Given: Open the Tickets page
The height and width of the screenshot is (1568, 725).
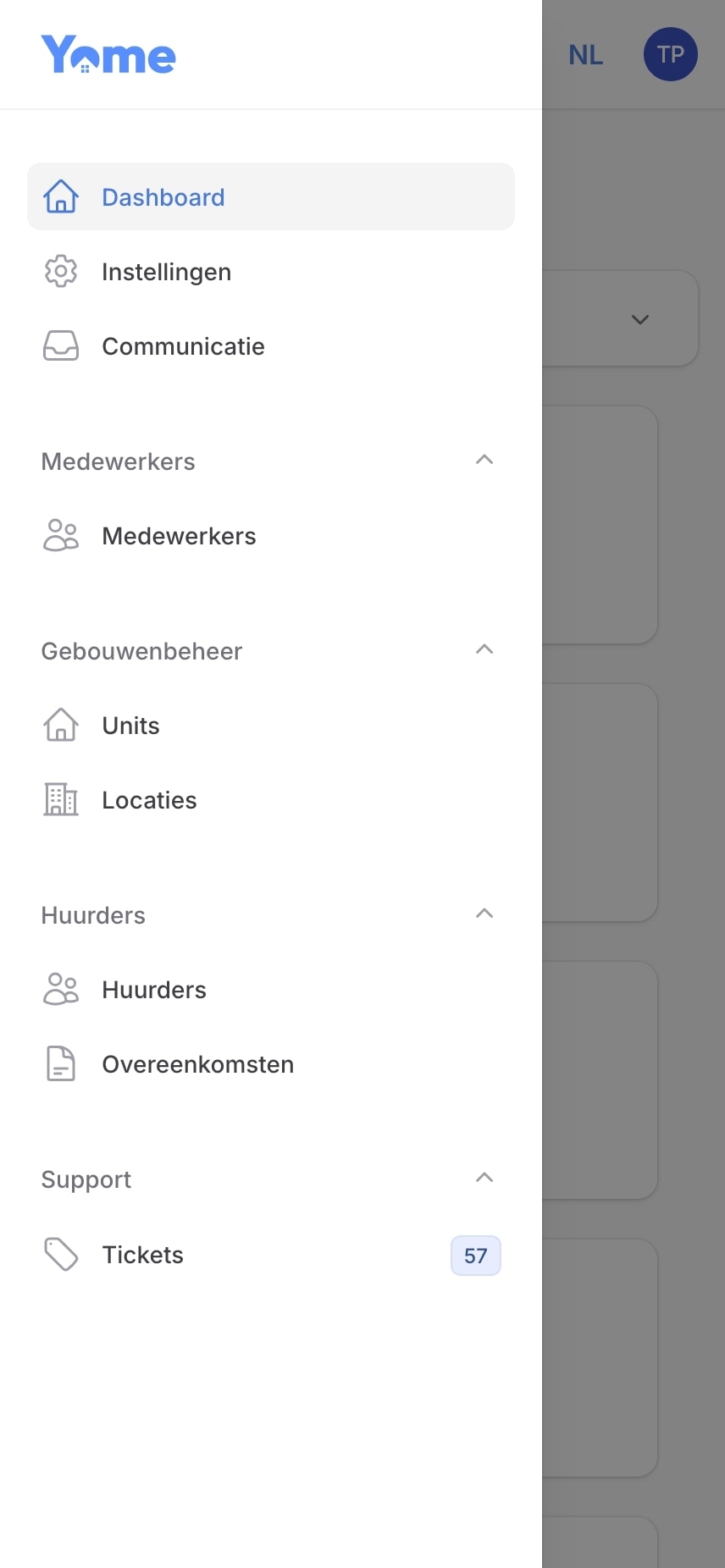Looking at the screenshot, I should point(142,1255).
